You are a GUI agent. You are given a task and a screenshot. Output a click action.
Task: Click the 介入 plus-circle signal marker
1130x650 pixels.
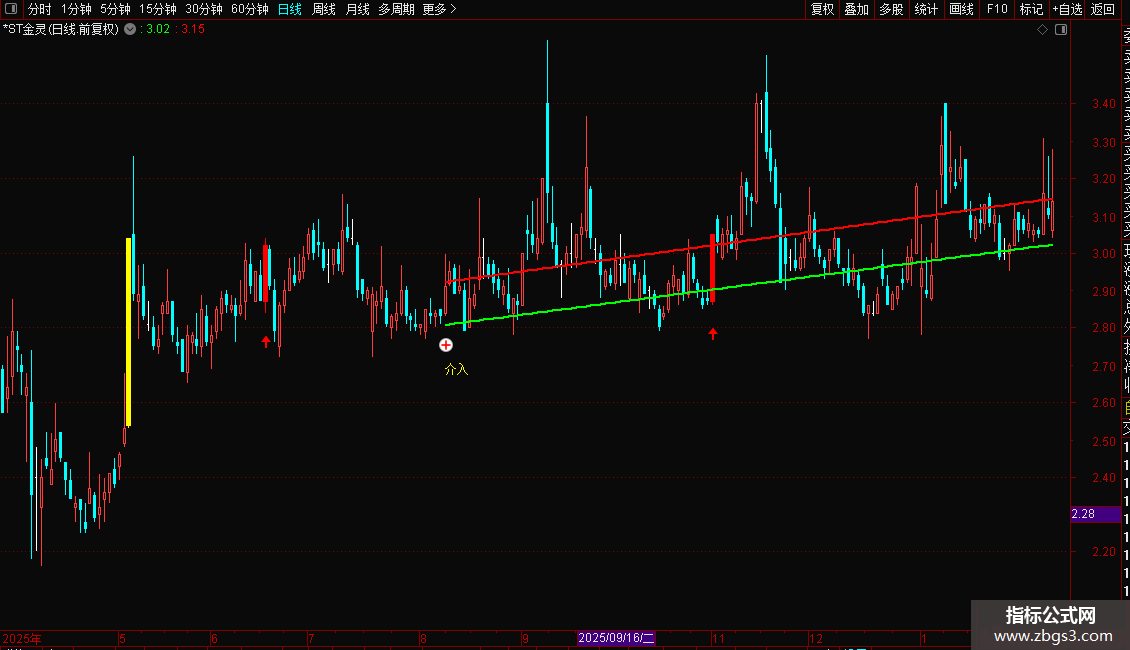coord(446,345)
